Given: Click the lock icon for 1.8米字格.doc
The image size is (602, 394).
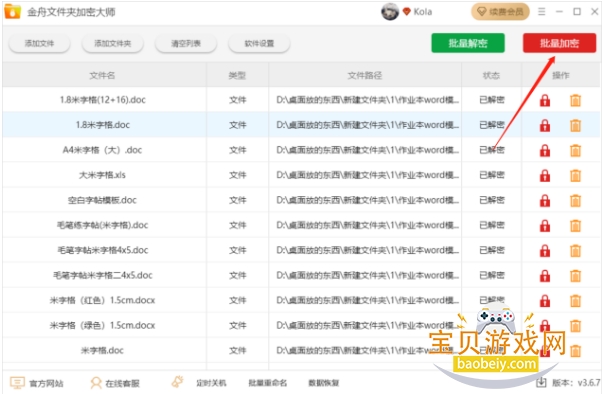Looking at the screenshot, I should coord(545,125).
